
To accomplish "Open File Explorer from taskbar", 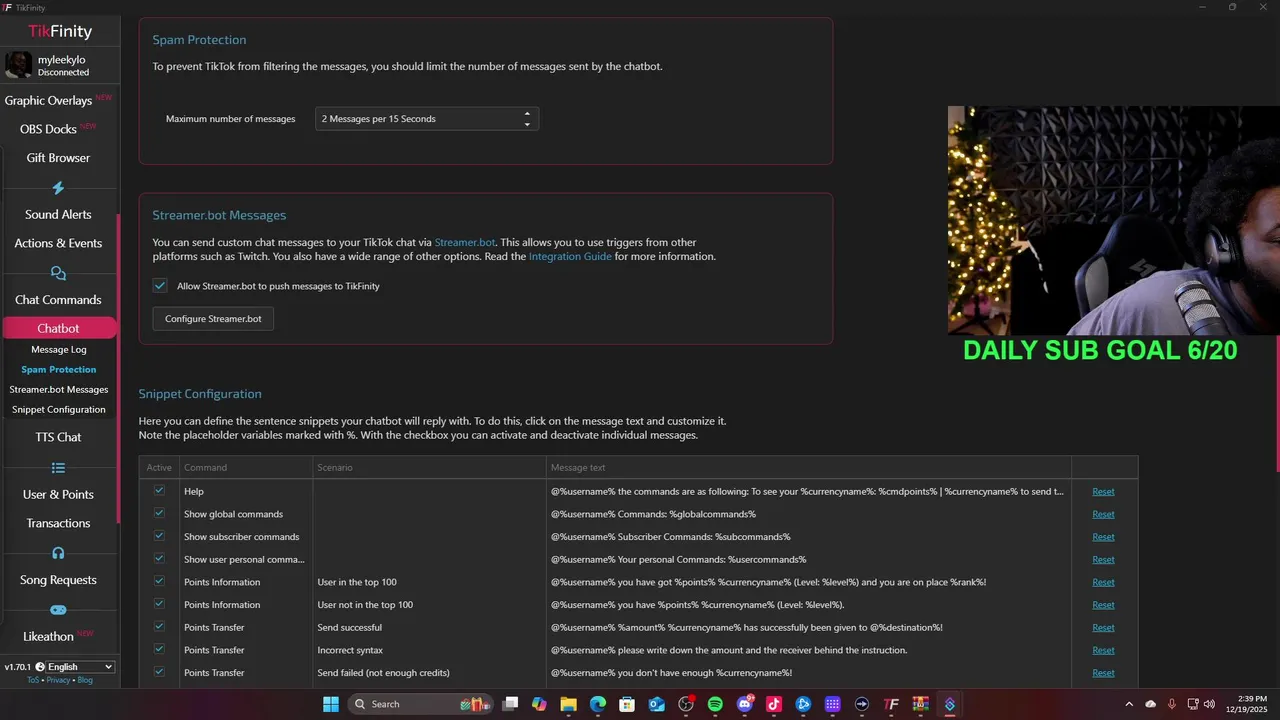I will click(x=568, y=704).
